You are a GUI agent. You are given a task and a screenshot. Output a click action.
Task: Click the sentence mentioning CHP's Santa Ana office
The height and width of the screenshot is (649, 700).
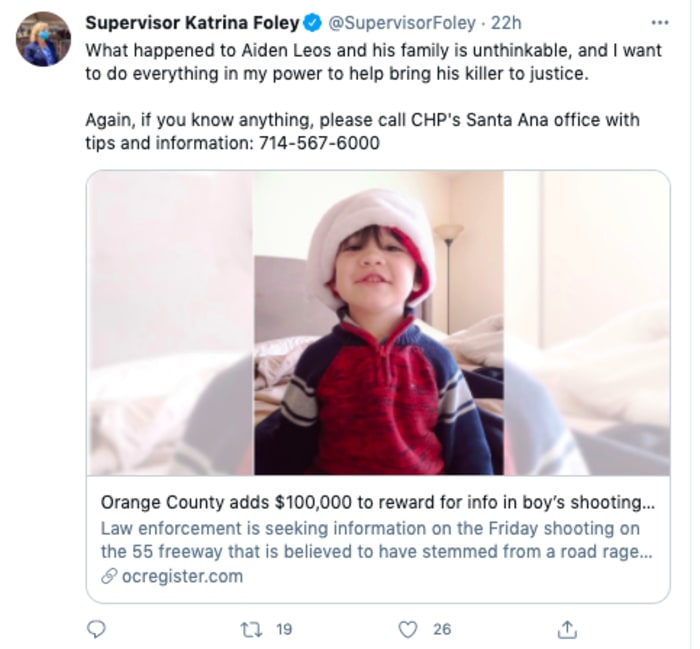[x=362, y=120]
